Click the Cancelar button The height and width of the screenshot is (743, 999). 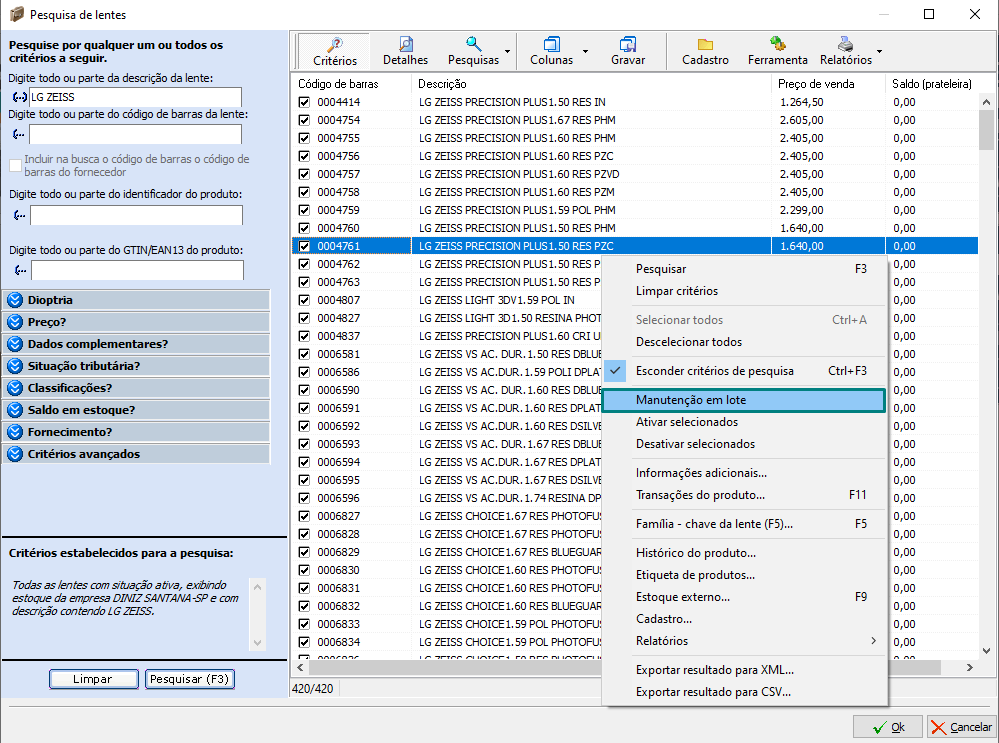click(961, 727)
